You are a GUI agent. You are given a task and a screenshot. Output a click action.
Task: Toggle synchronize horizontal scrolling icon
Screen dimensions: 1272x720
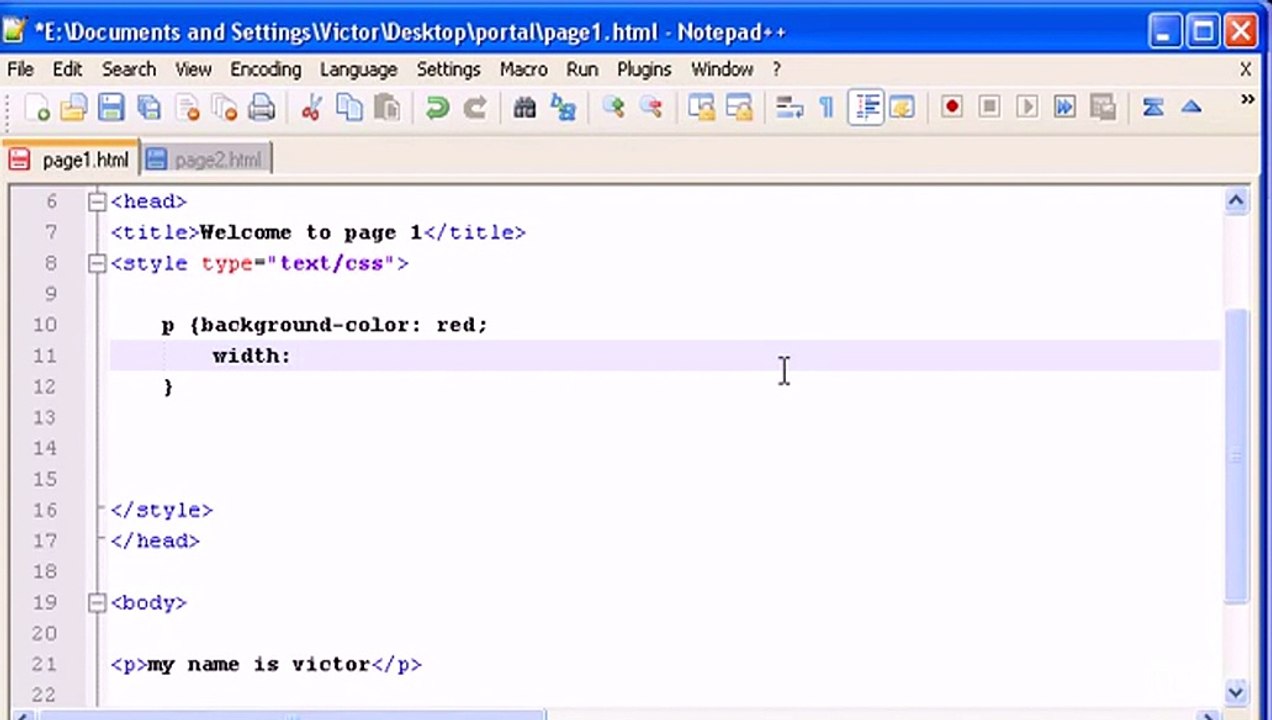[x=738, y=108]
